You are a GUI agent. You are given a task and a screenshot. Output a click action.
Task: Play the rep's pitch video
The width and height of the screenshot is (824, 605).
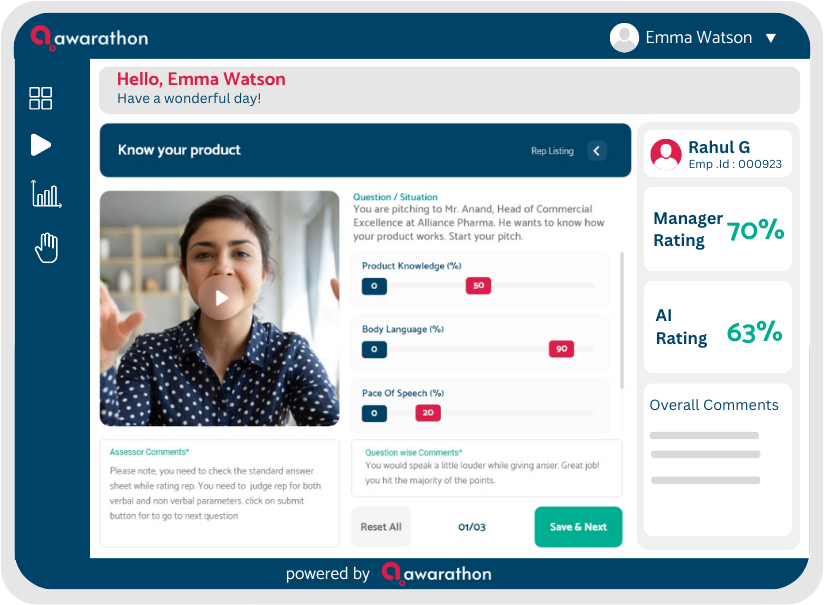(x=221, y=298)
